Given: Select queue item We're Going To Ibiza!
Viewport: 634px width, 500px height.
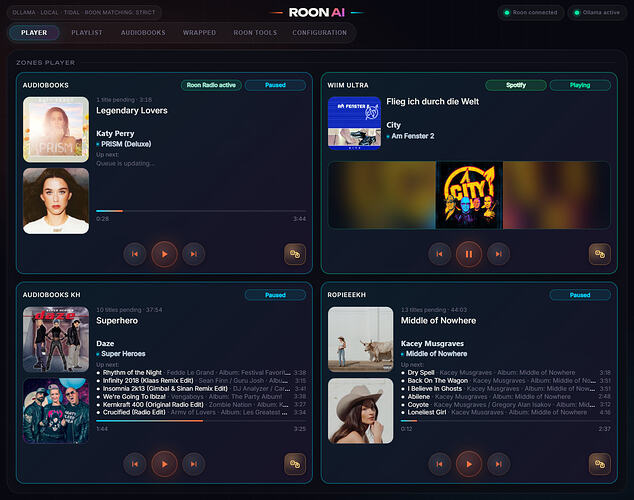Looking at the screenshot, I should click(x=201, y=397).
